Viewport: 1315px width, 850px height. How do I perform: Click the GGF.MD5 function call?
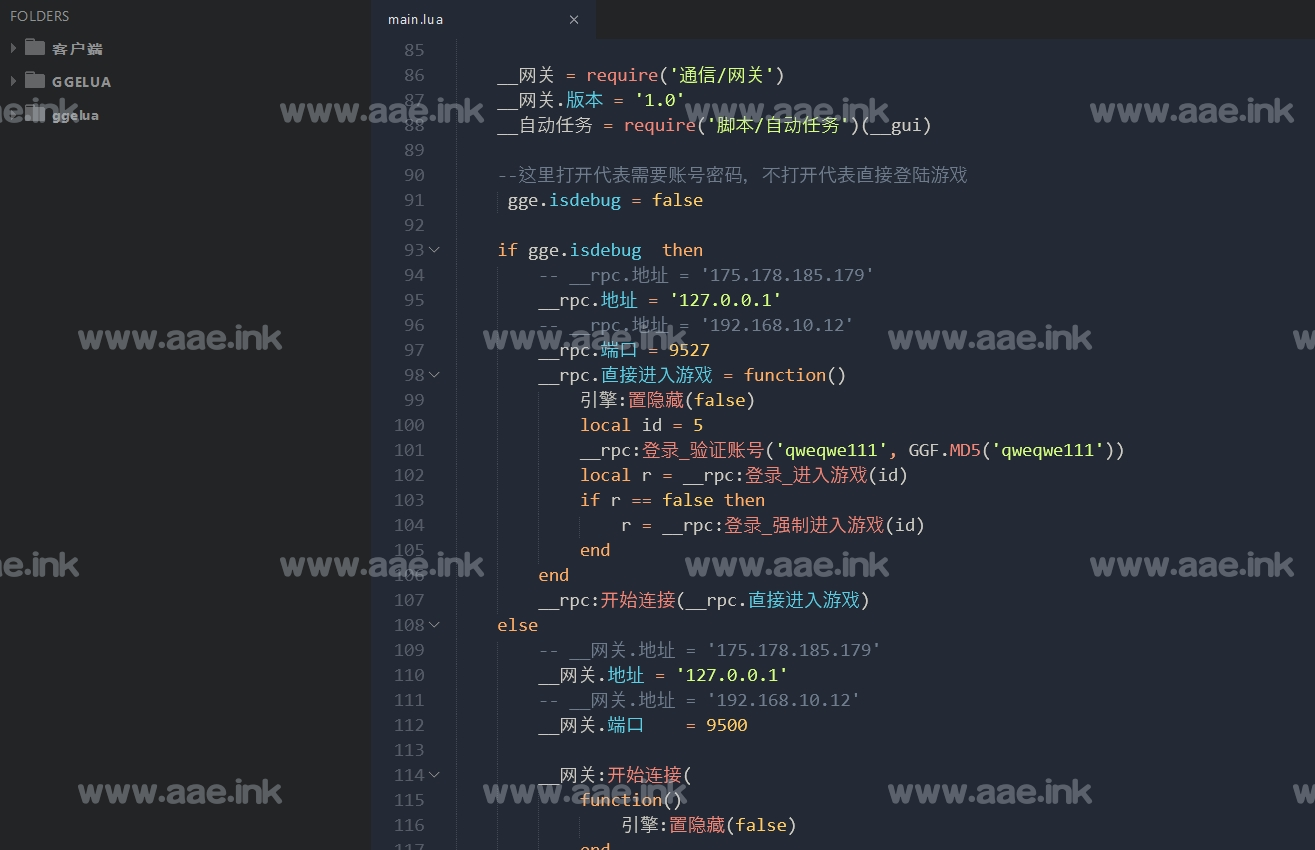945,450
